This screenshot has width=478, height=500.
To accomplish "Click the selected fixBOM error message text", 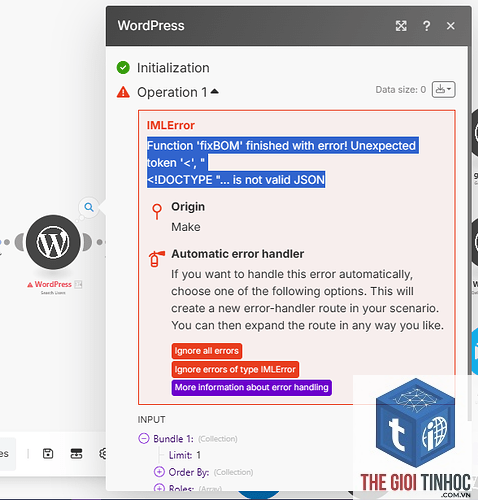I will [x=283, y=162].
